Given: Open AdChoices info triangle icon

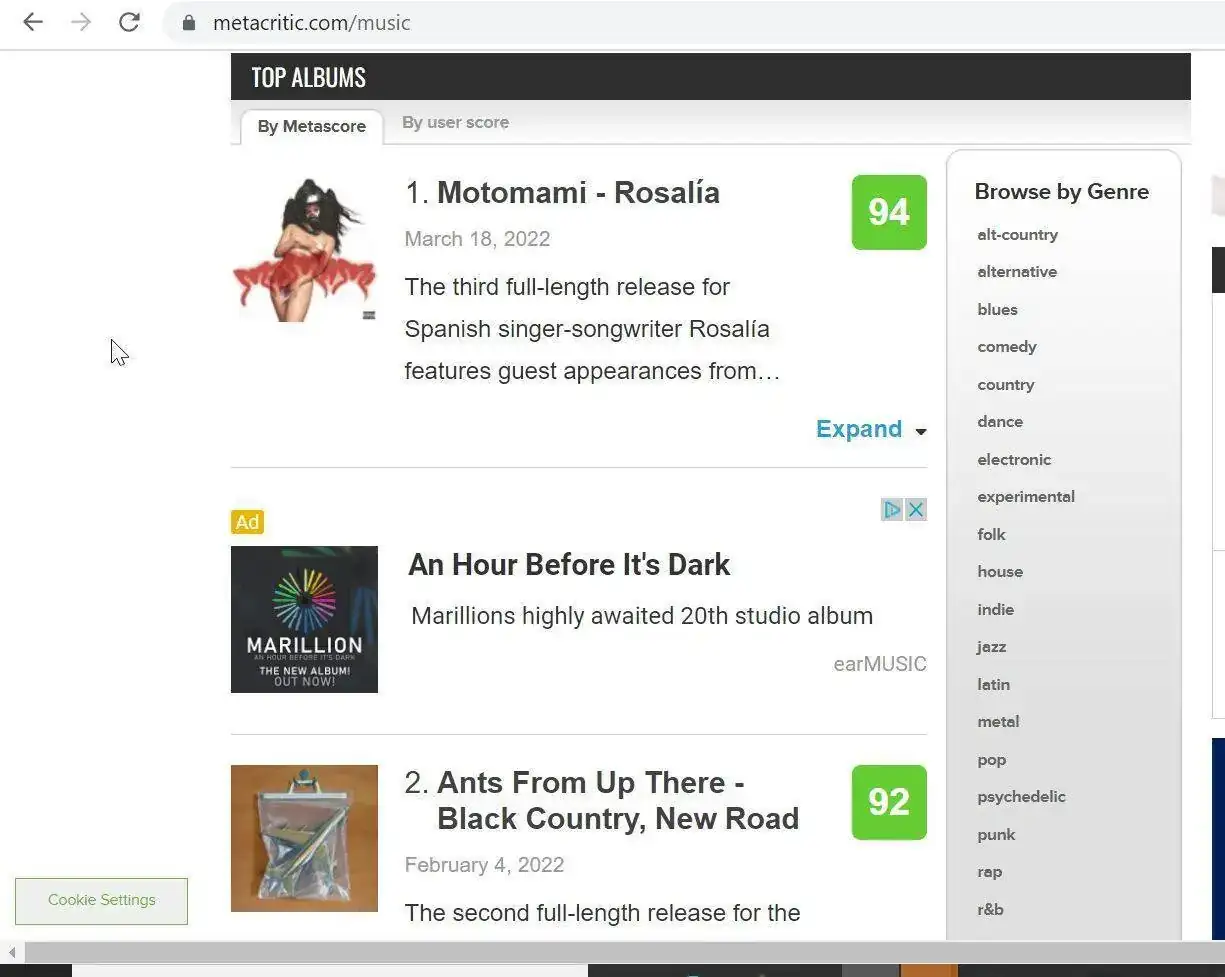Looking at the screenshot, I should pyautogui.click(x=892, y=510).
